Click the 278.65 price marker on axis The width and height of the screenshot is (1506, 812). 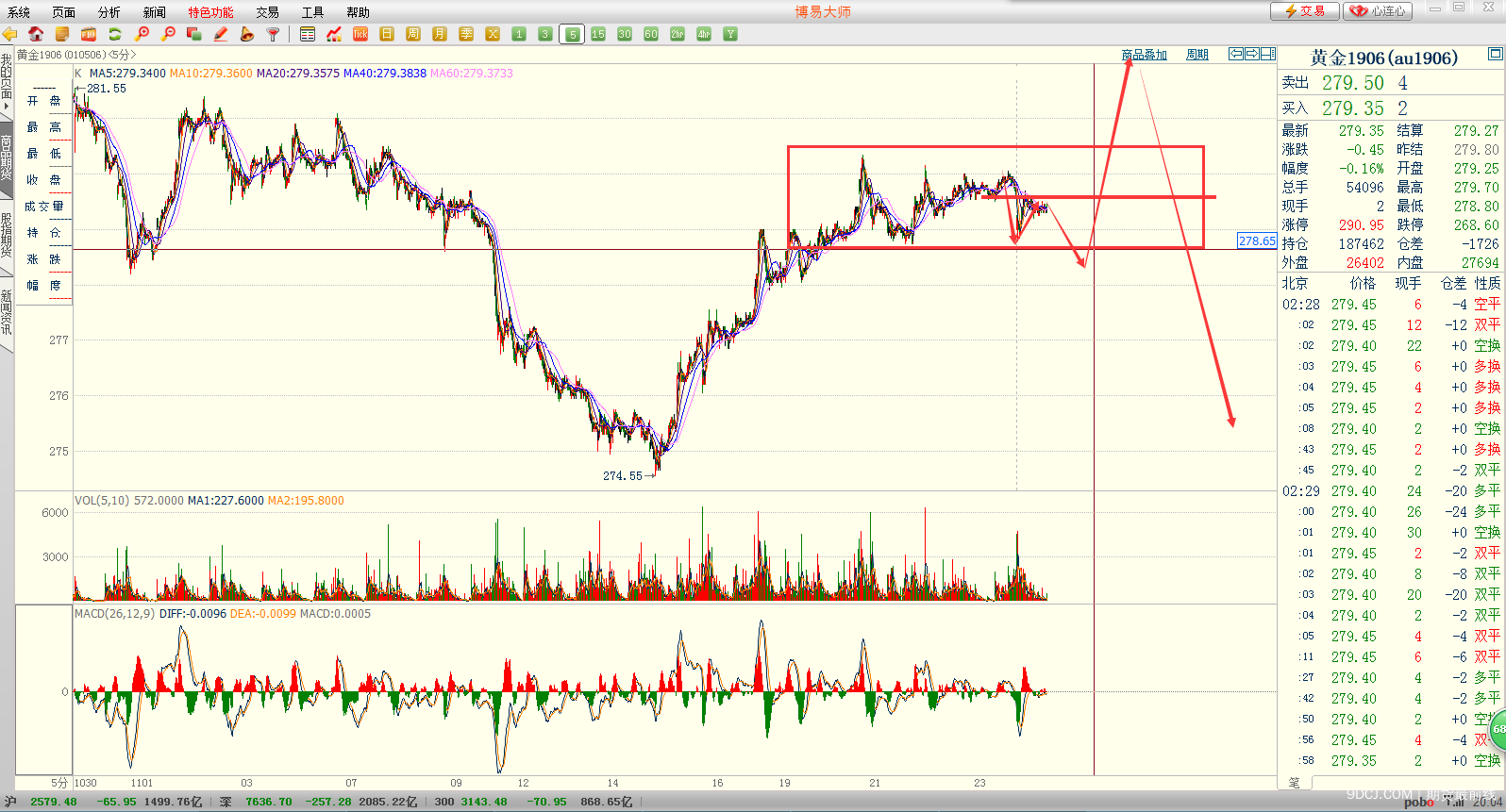click(1257, 241)
